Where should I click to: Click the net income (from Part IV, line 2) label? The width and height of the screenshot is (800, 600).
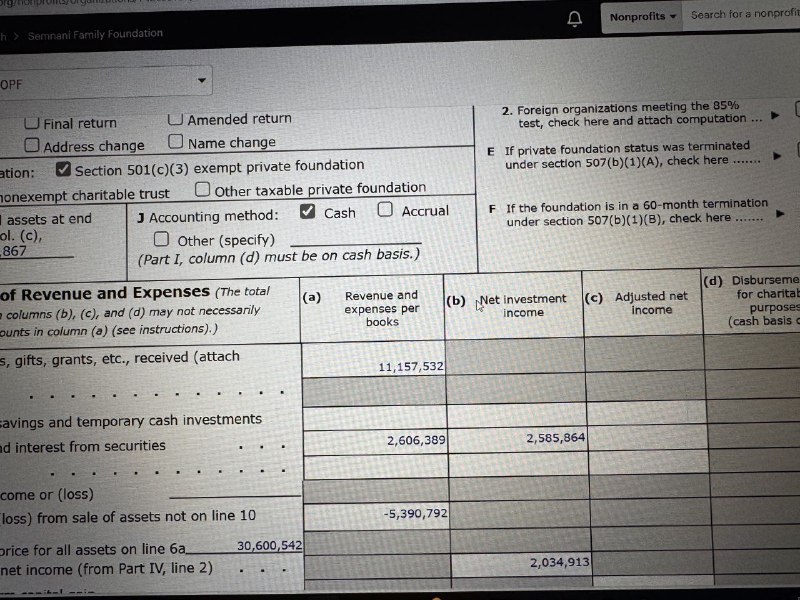[106, 568]
